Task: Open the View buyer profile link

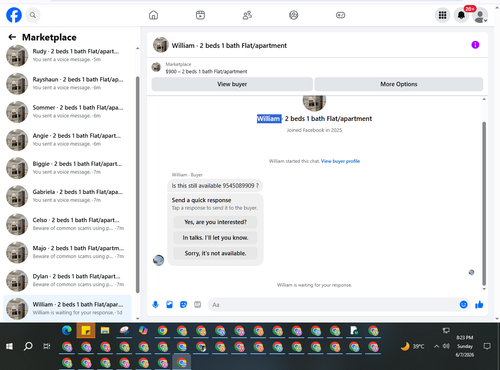Action: point(340,161)
